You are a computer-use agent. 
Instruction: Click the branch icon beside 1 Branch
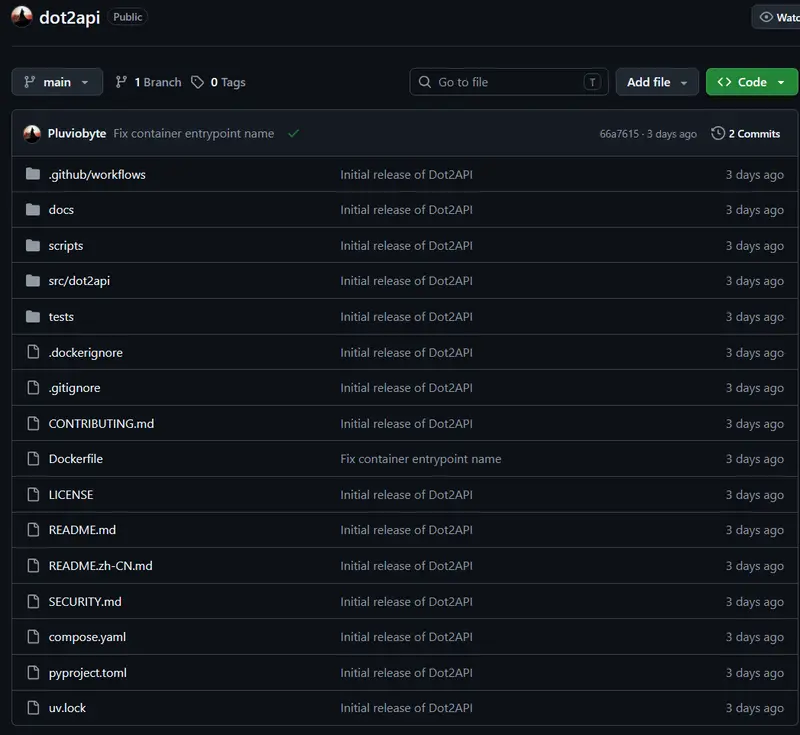121,82
